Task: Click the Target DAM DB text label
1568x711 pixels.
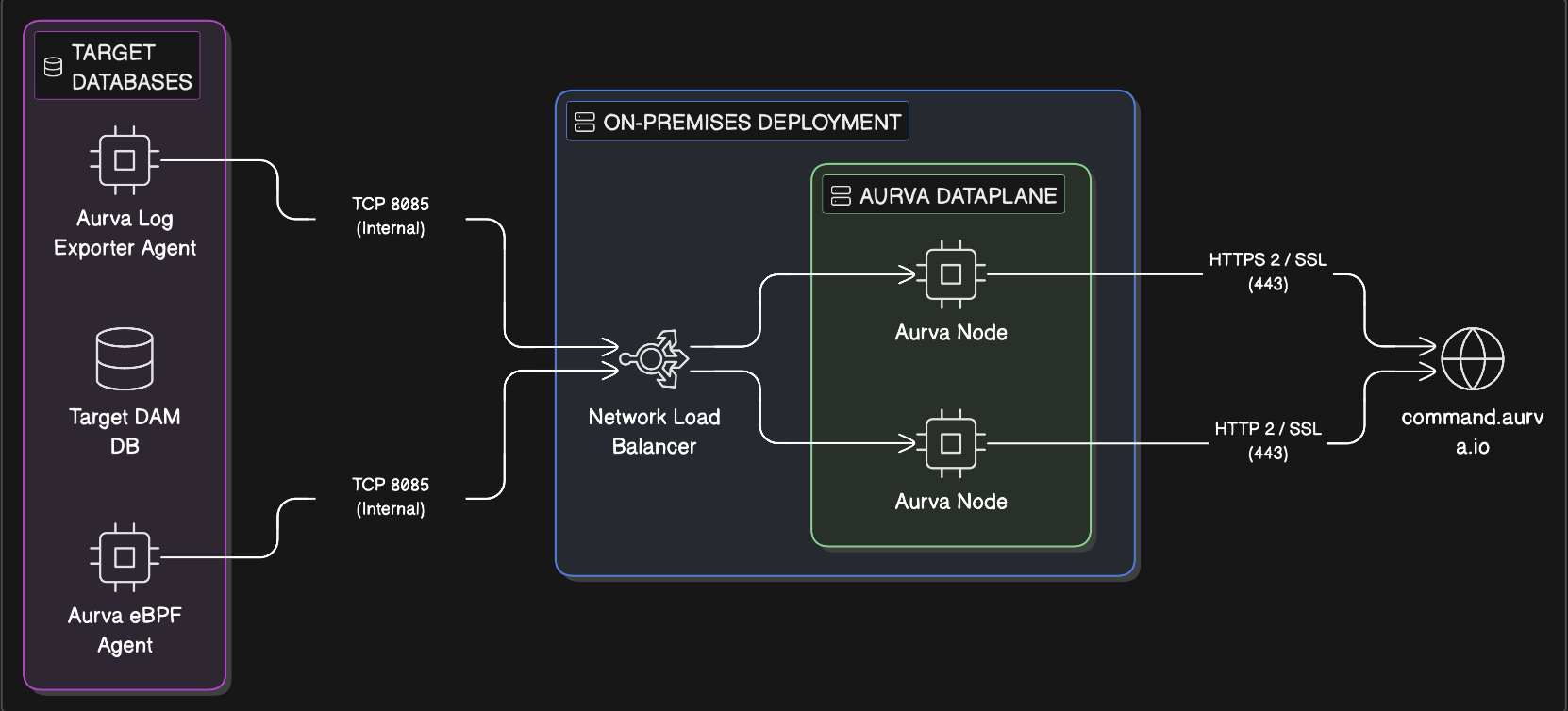Action: 125,431
